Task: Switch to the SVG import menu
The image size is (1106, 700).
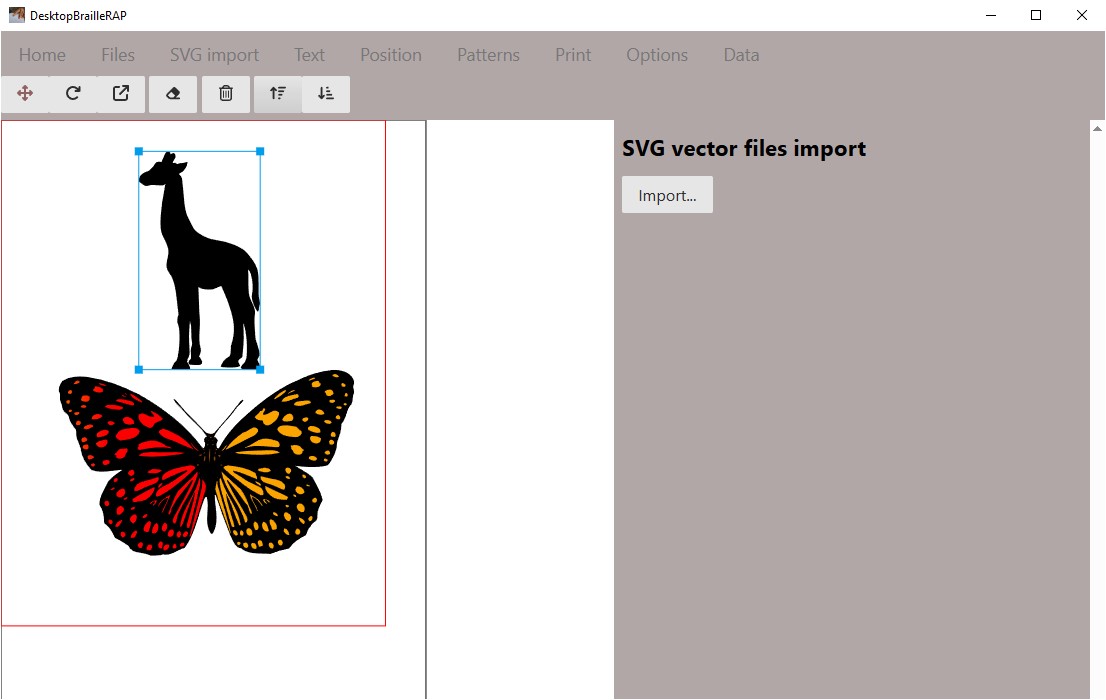Action: click(x=214, y=55)
